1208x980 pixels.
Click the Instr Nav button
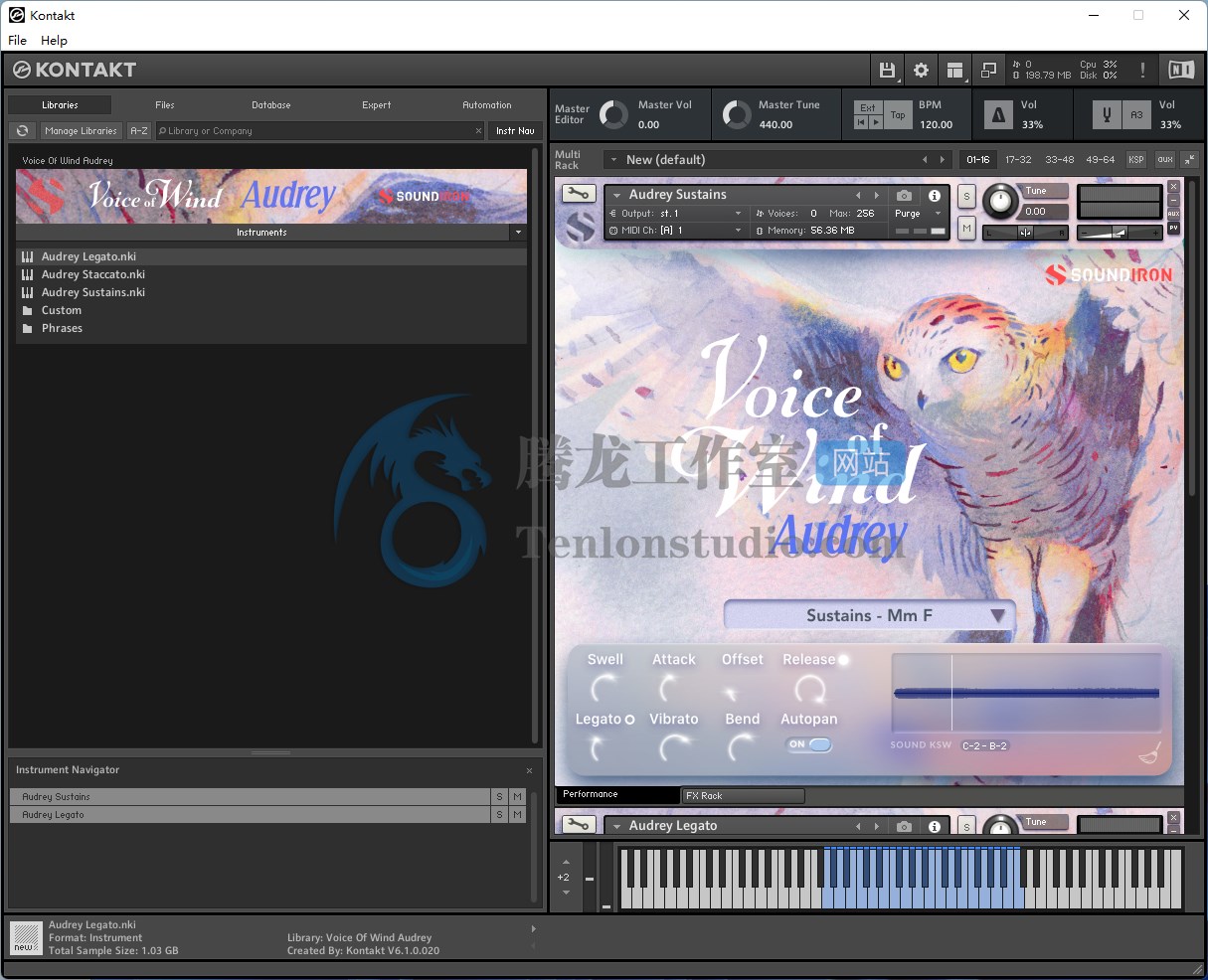(x=515, y=130)
